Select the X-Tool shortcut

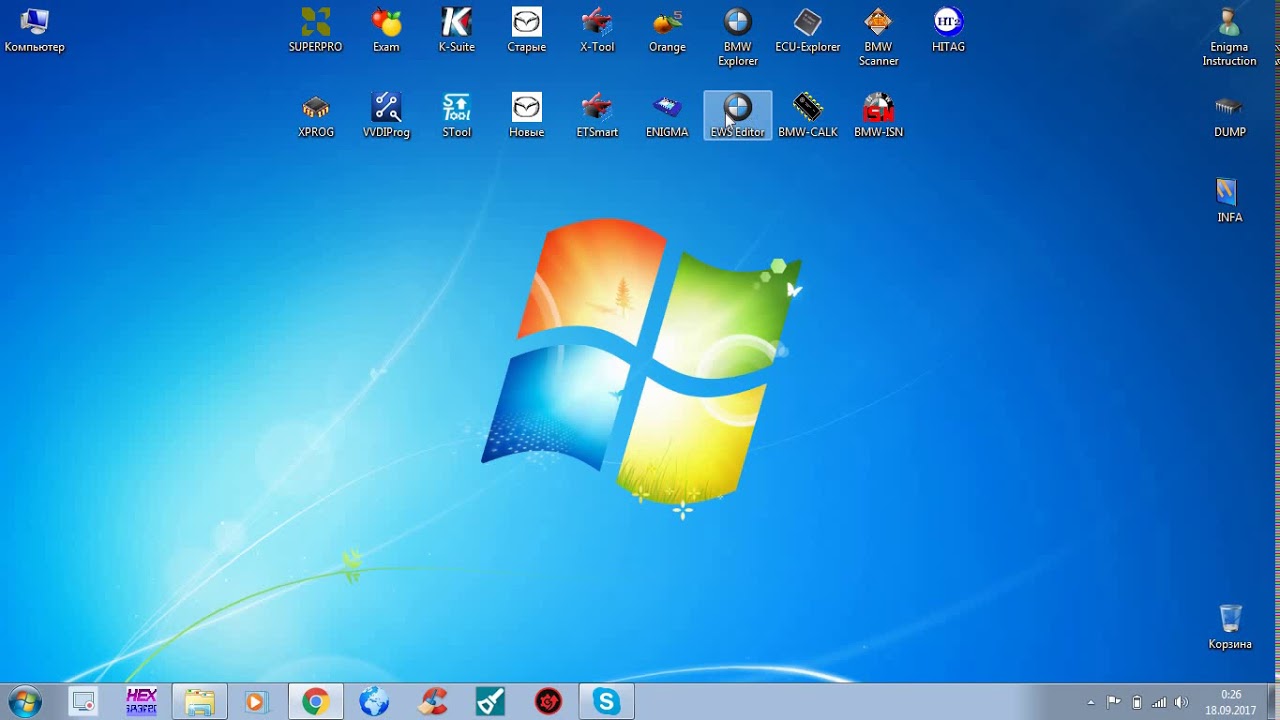(597, 31)
